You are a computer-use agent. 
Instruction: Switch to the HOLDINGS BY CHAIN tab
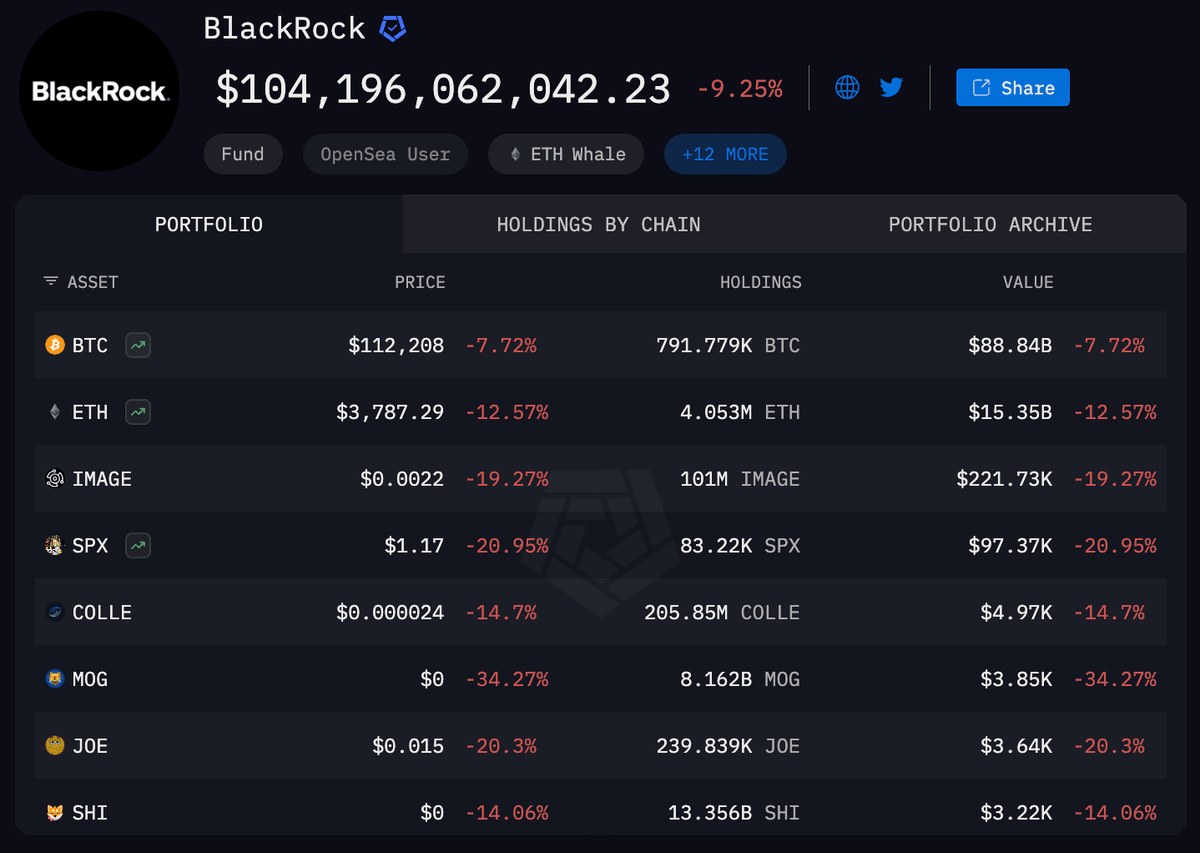click(598, 225)
